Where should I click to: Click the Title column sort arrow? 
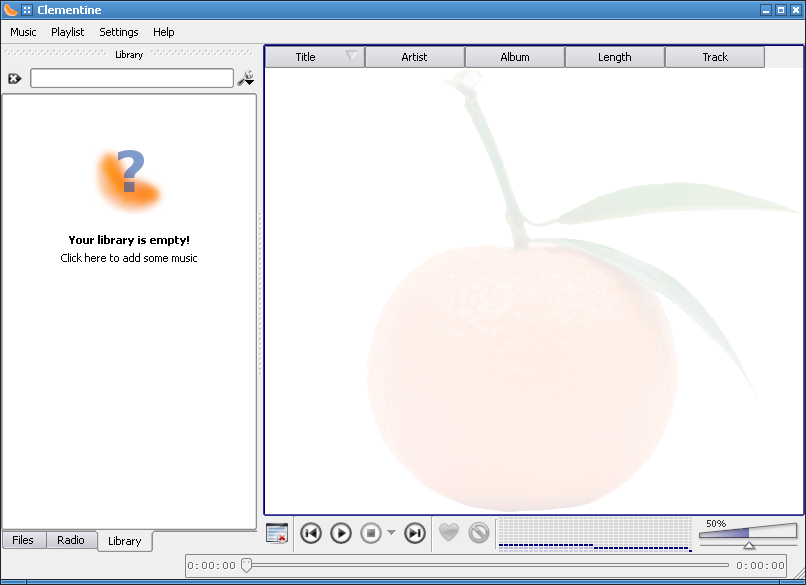351,56
